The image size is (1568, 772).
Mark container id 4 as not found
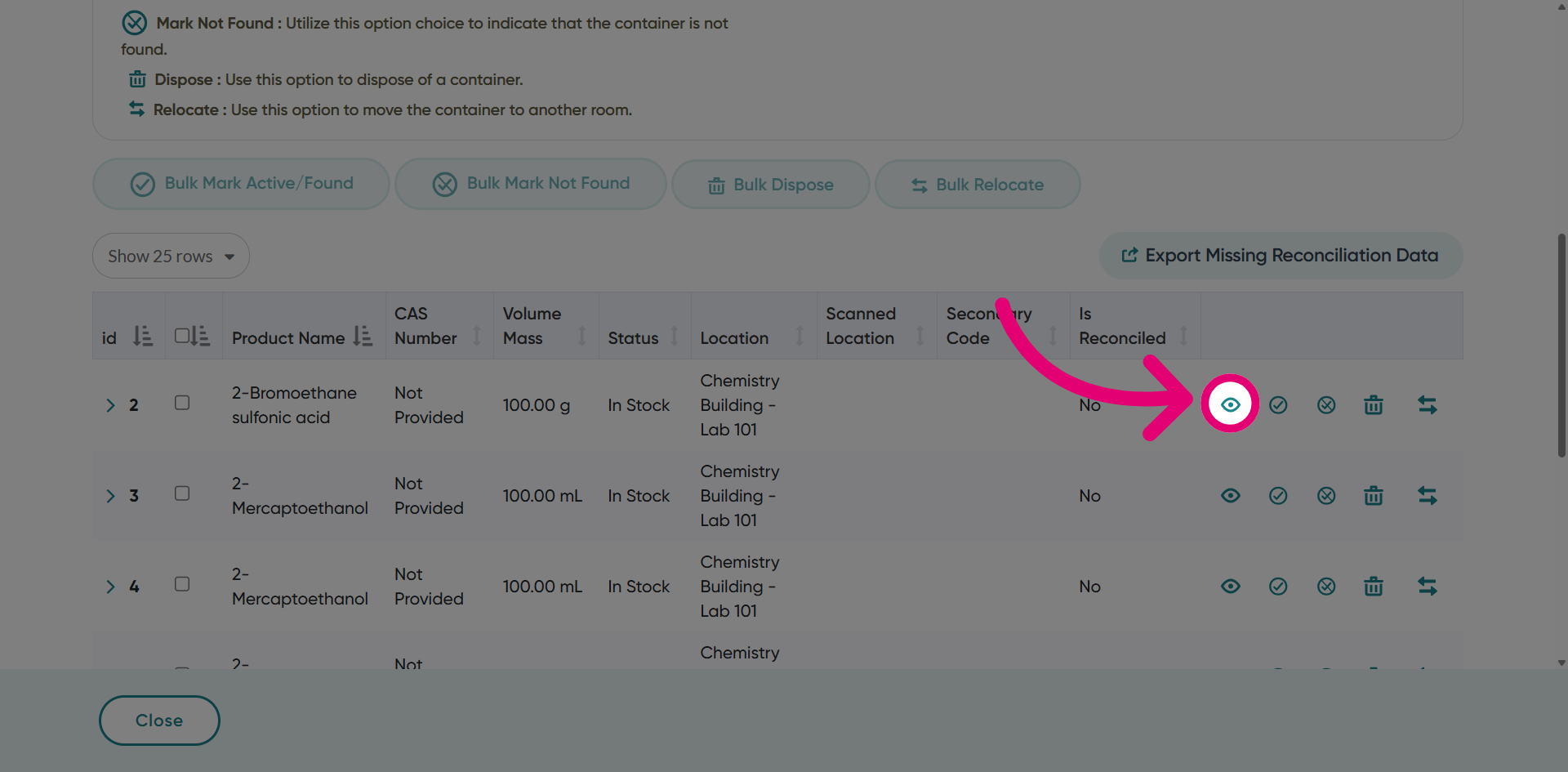click(1326, 586)
